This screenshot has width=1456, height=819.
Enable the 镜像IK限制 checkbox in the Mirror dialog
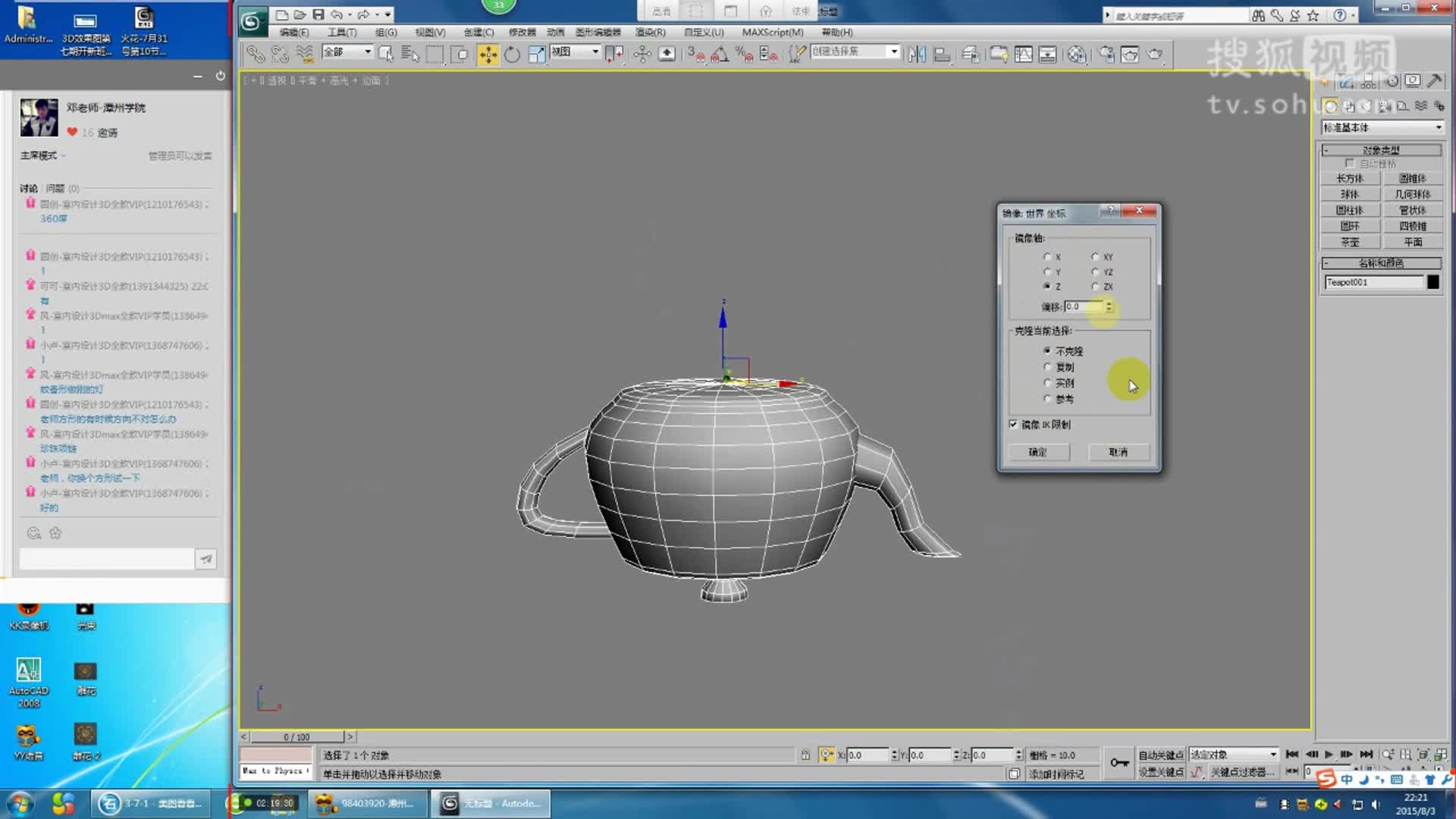click(1014, 425)
